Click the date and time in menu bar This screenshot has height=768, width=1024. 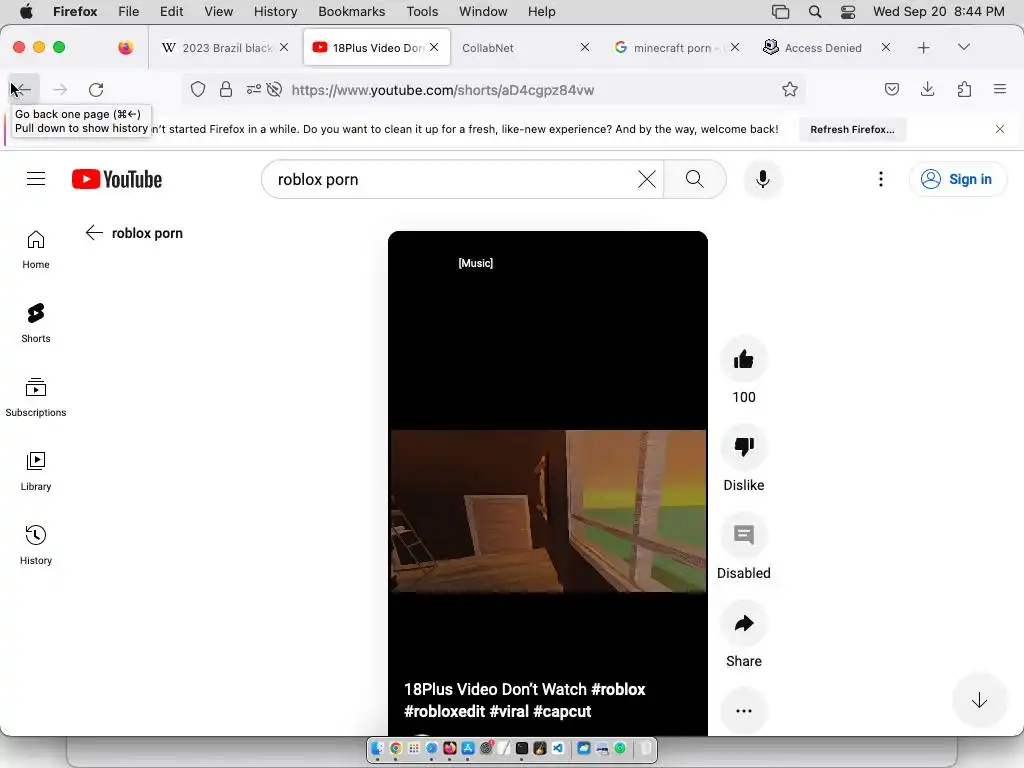938,12
